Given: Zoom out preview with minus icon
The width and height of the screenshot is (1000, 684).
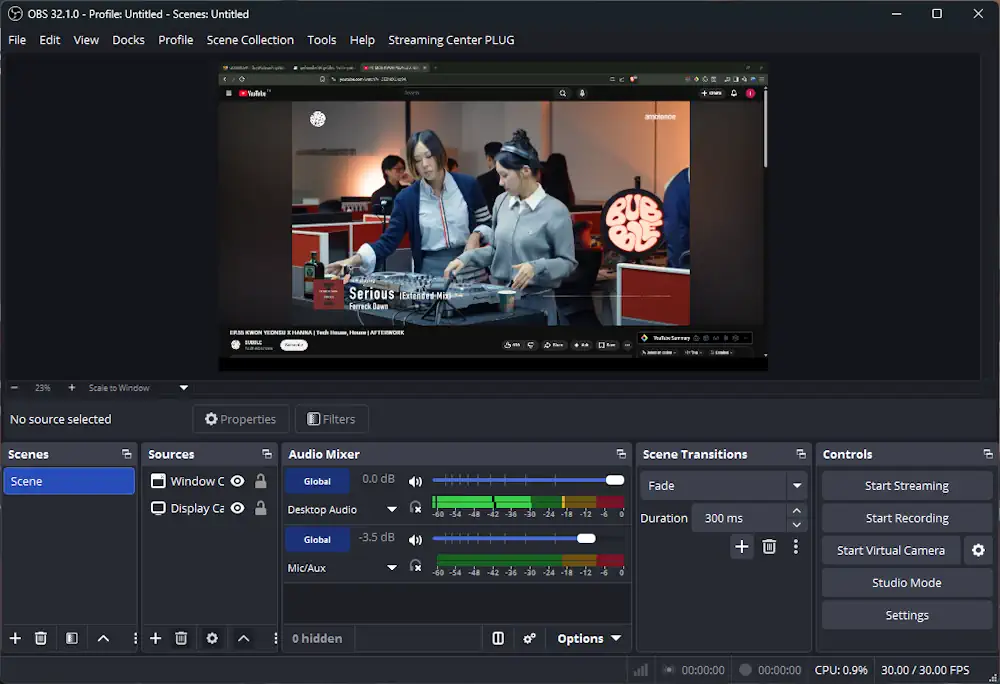Looking at the screenshot, I should click(x=15, y=388).
